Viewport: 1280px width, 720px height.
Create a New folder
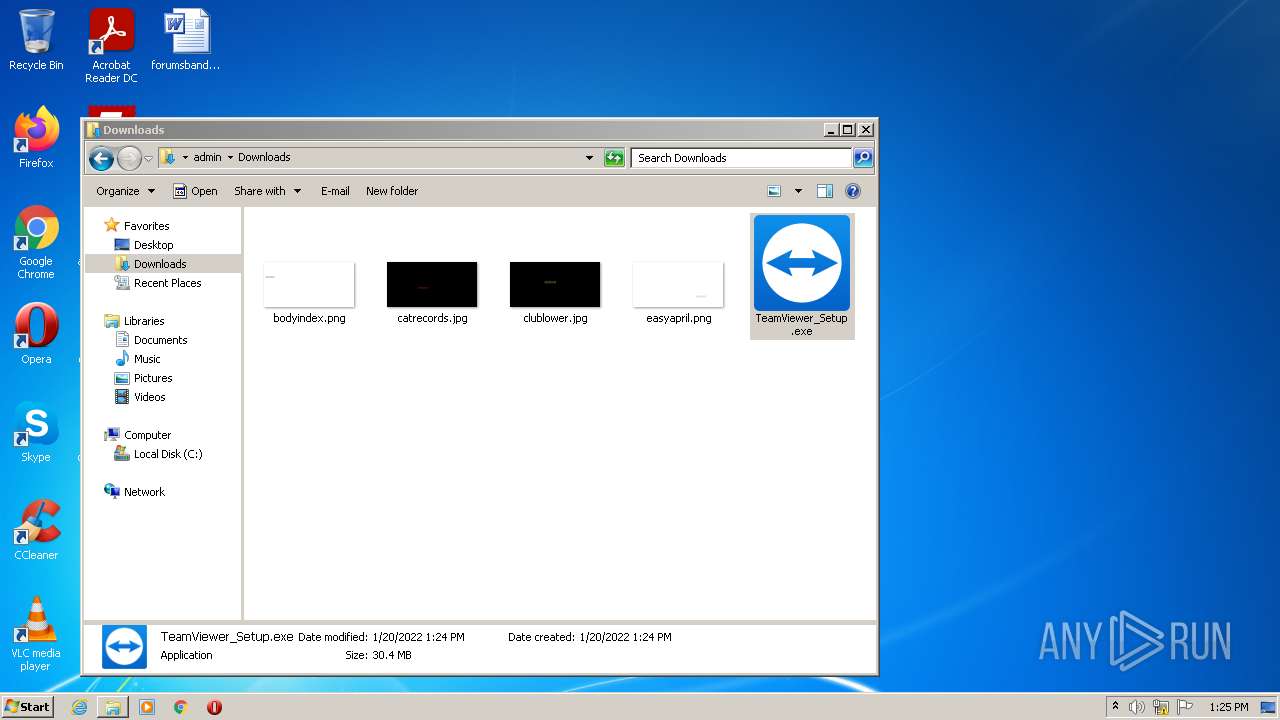click(392, 191)
